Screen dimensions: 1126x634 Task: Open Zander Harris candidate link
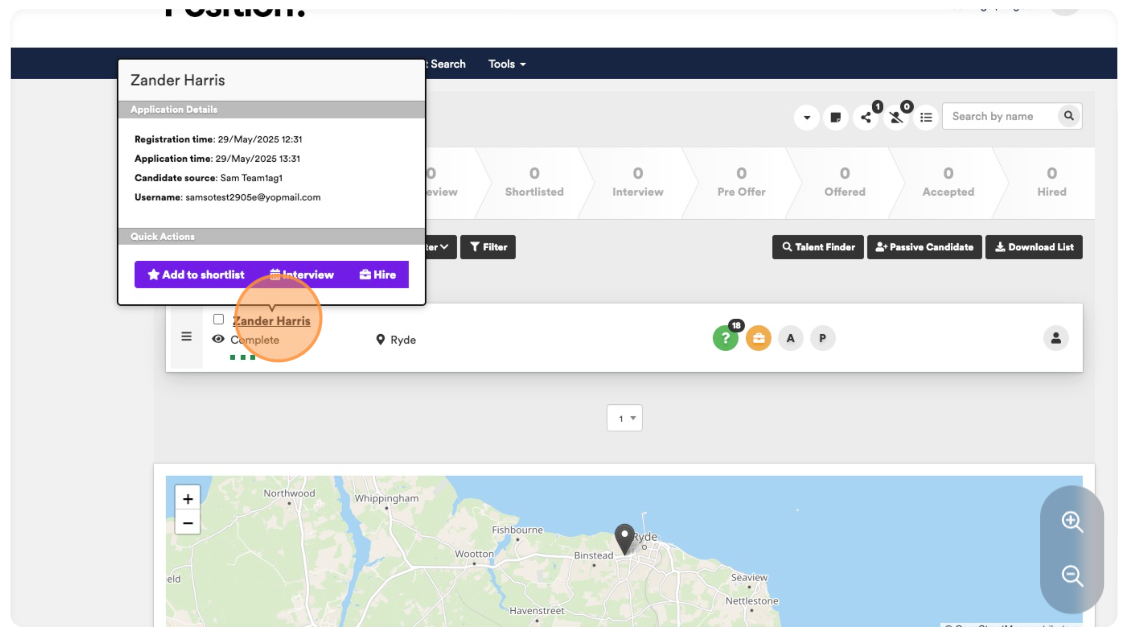[271, 321]
